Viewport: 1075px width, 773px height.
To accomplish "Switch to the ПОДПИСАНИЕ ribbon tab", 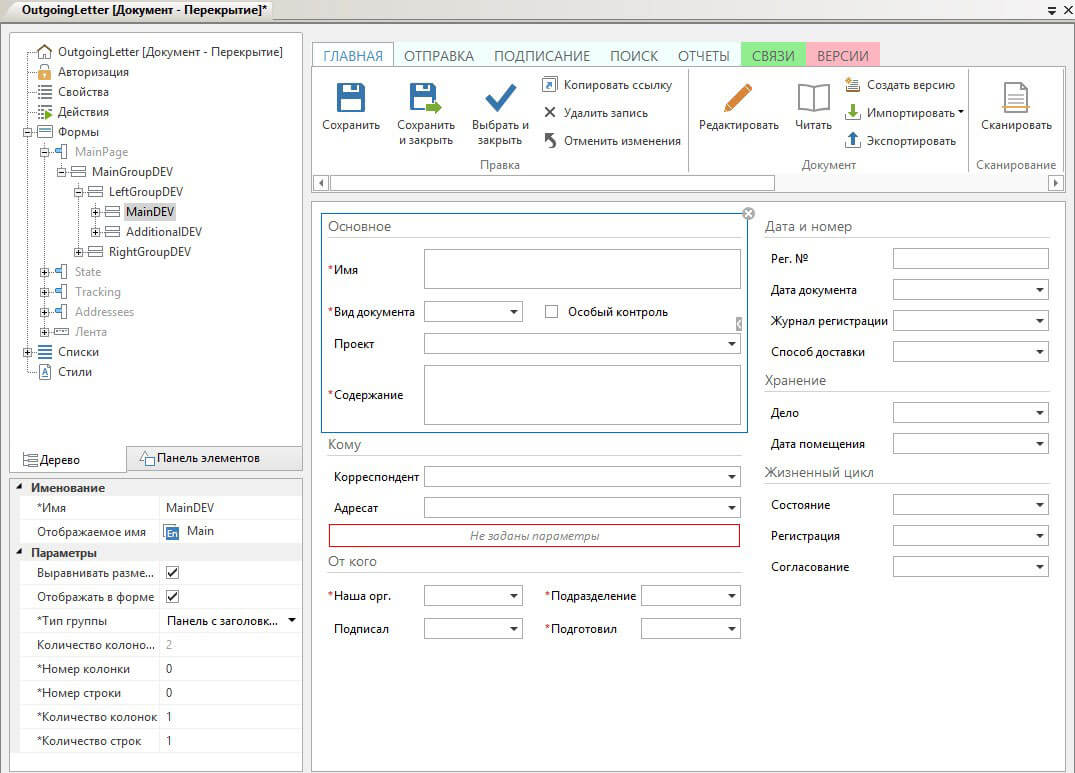I will (542, 56).
